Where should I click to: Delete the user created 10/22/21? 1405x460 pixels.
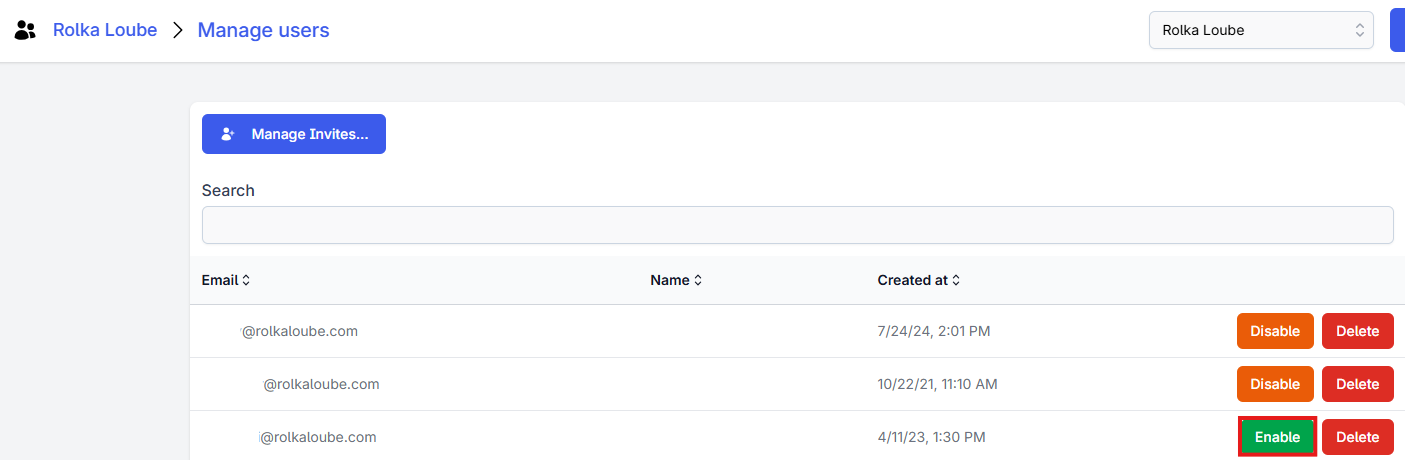(x=1357, y=384)
